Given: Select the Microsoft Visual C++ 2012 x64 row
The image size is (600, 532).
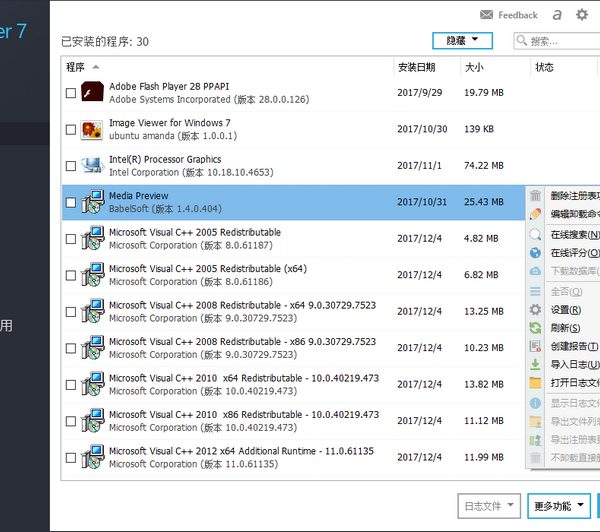Looking at the screenshot, I should pyautogui.click(x=240, y=457).
